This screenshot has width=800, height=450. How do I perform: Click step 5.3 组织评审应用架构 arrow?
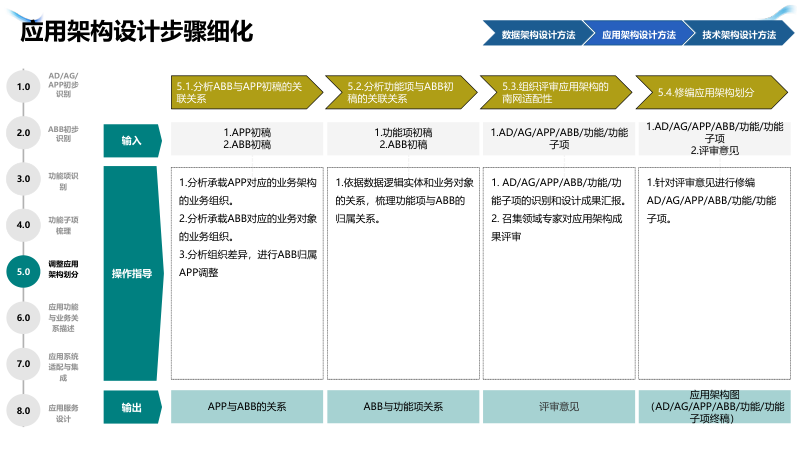click(x=556, y=92)
